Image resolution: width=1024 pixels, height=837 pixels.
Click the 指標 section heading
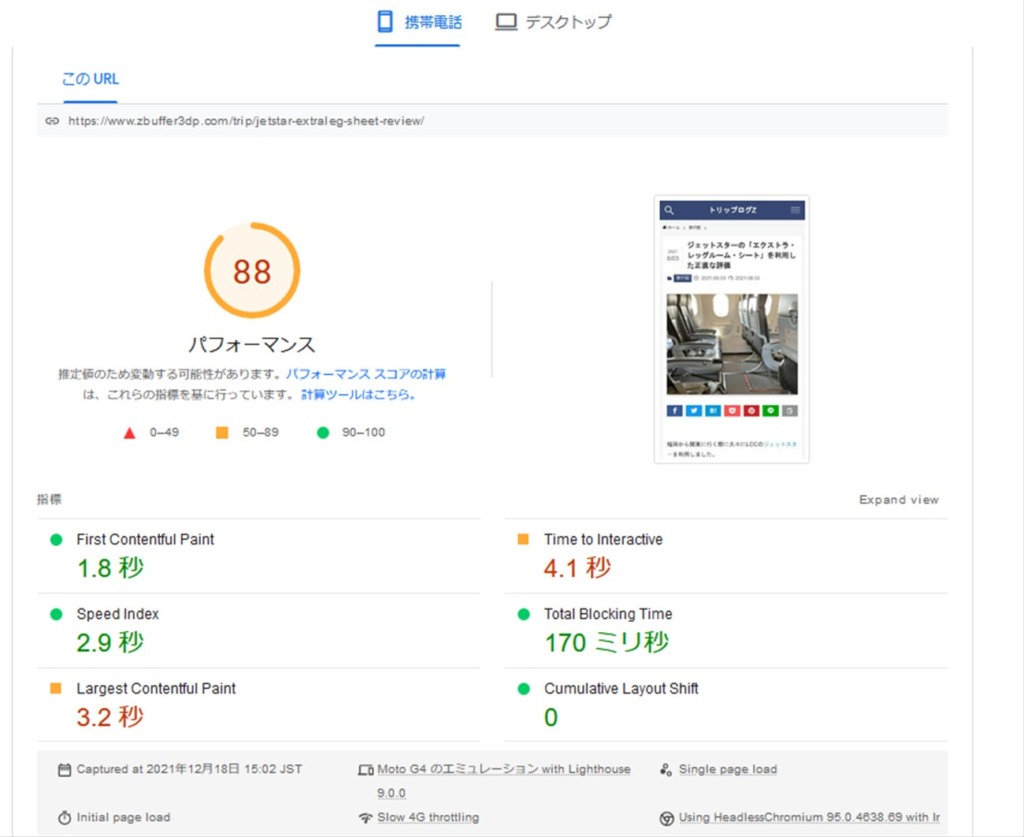pyautogui.click(x=49, y=499)
